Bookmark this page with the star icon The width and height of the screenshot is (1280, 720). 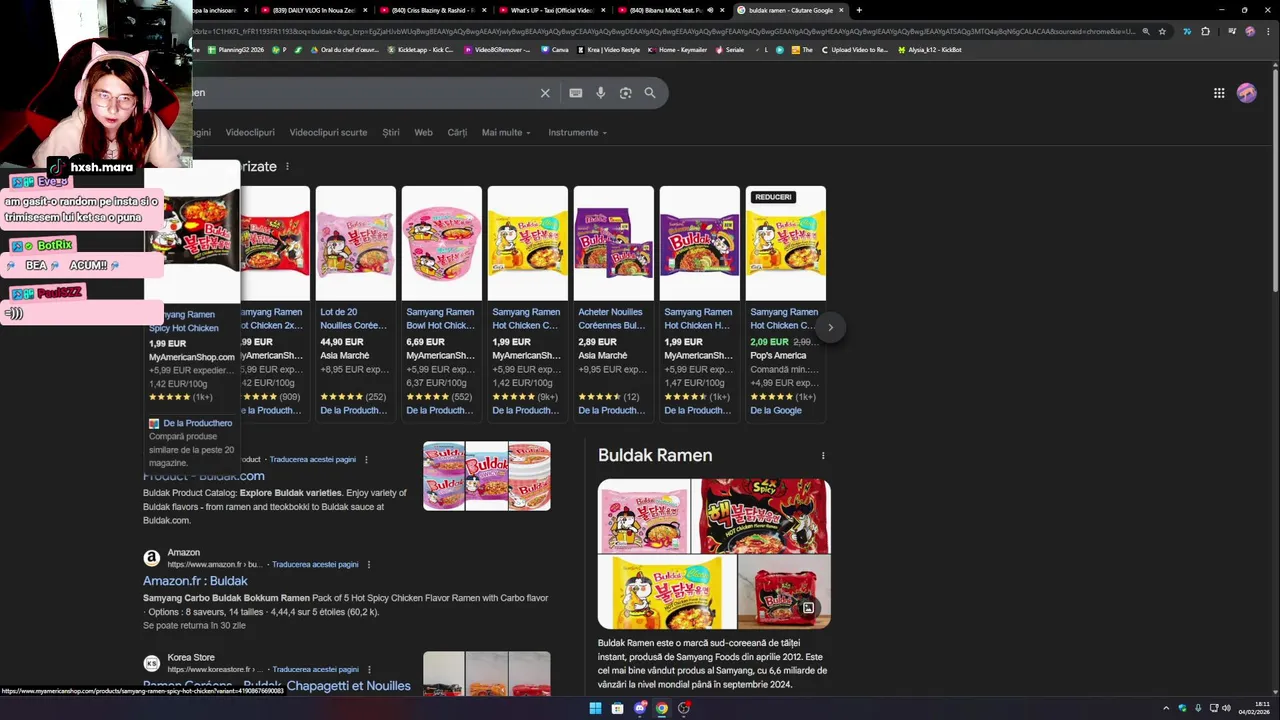[x=1162, y=31]
